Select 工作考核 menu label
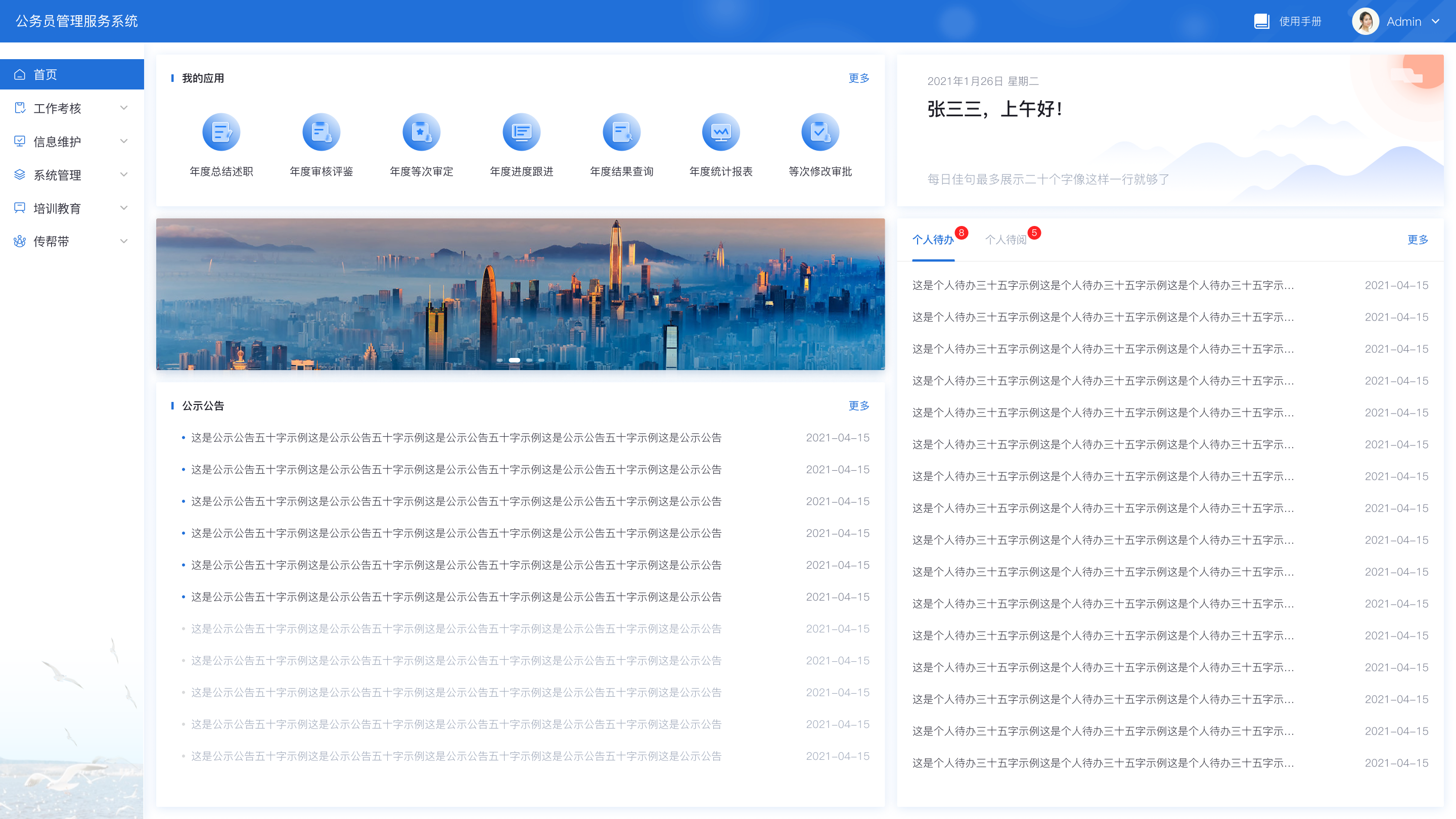Viewport: 1456px width, 819px height. click(57, 108)
